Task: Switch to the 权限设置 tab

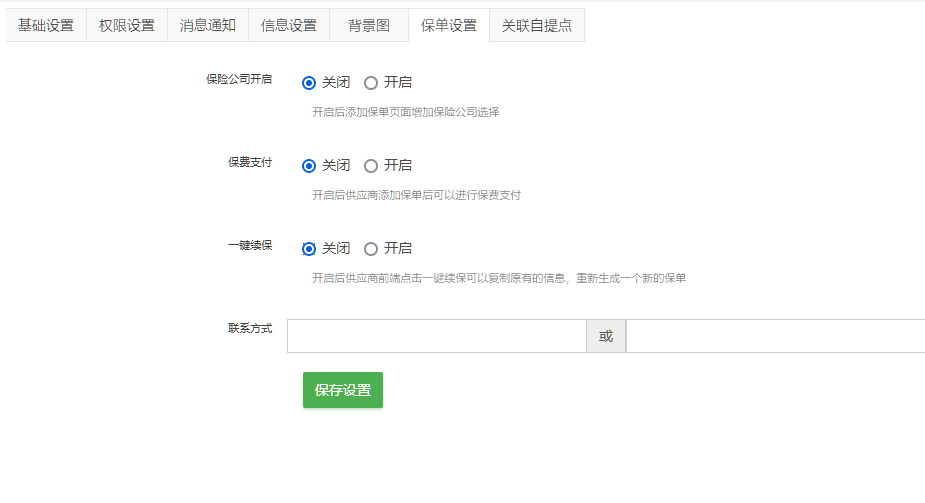Action: coord(127,25)
